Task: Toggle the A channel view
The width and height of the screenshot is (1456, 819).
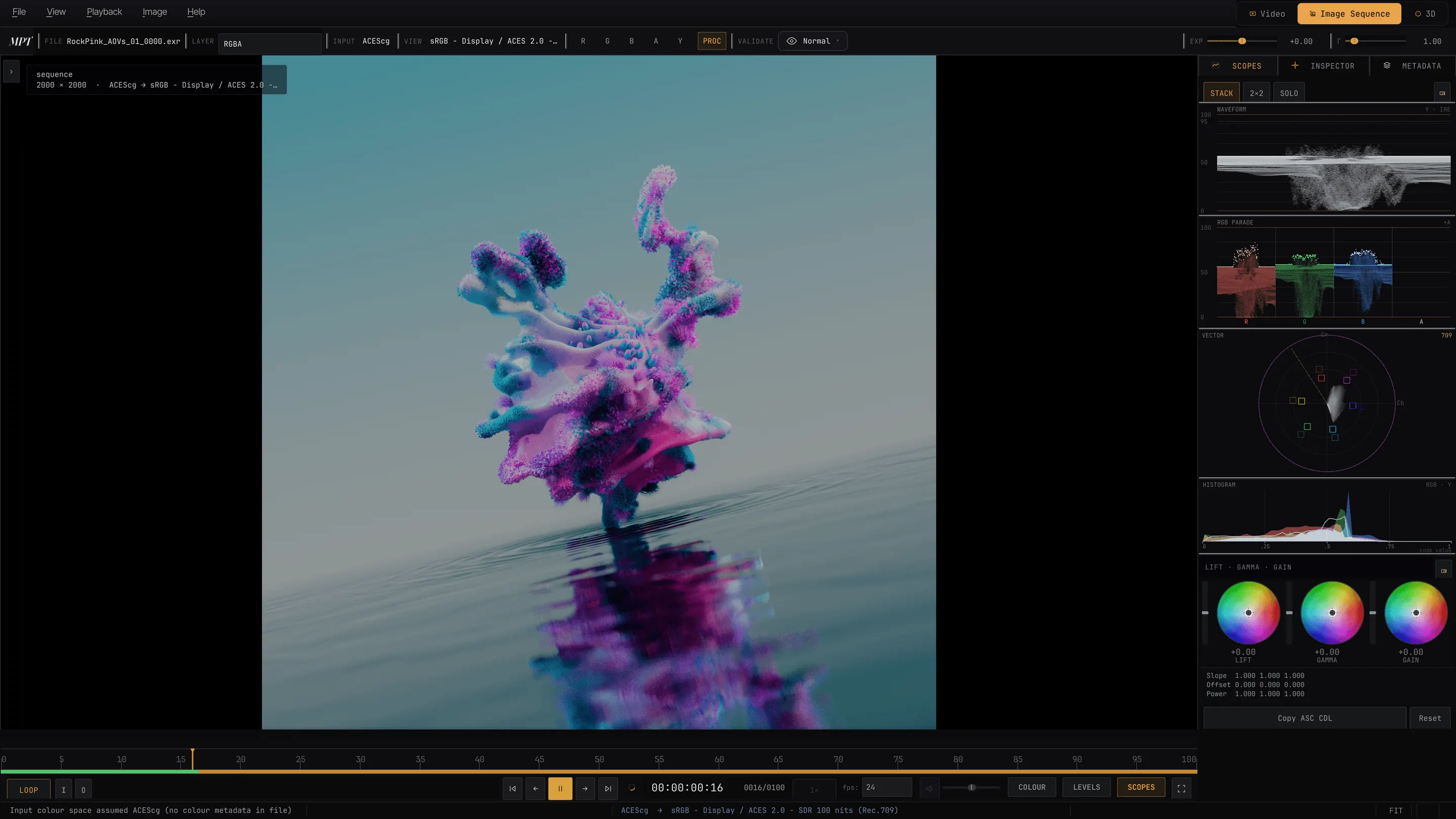Action: tap(656, 41)
